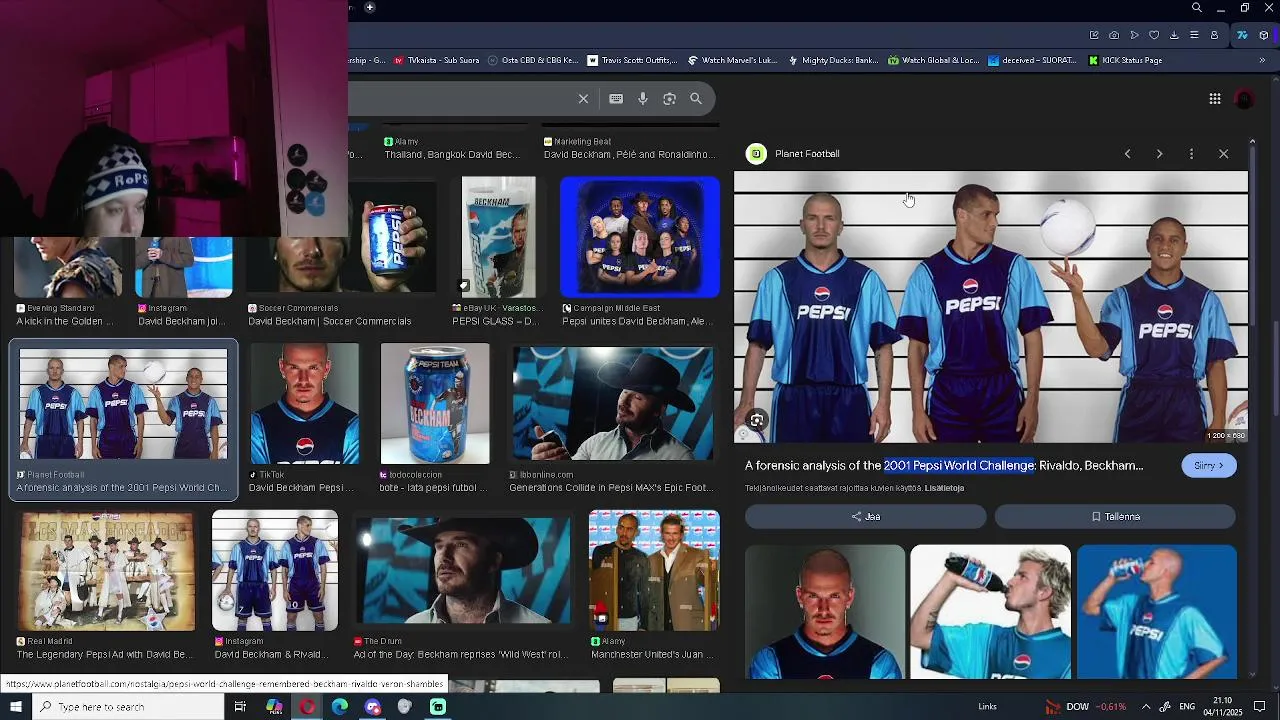
Task: Open the translate extension icon
Action: (1242, 35)
